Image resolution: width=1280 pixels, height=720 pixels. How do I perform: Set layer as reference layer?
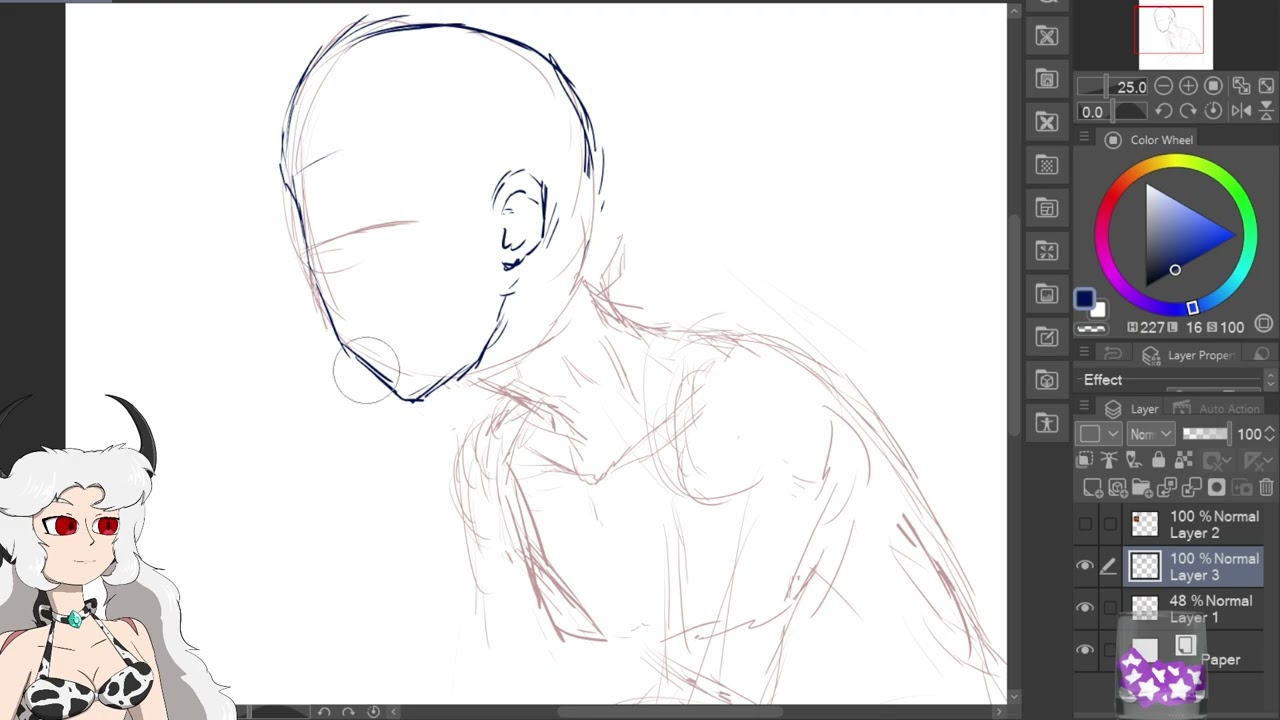(x=1109, y=460)
